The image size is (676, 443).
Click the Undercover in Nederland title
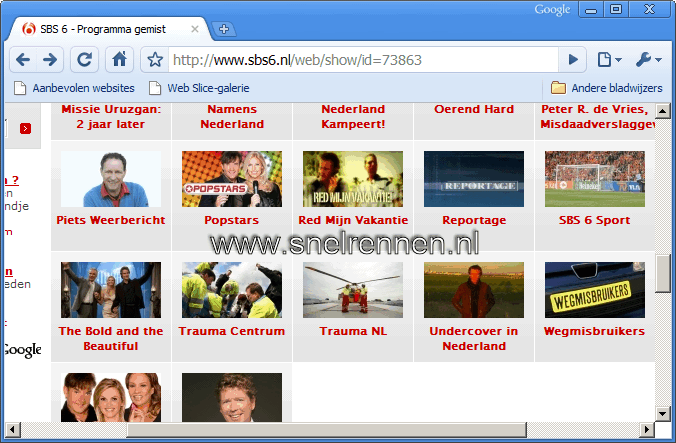(474, 339)
